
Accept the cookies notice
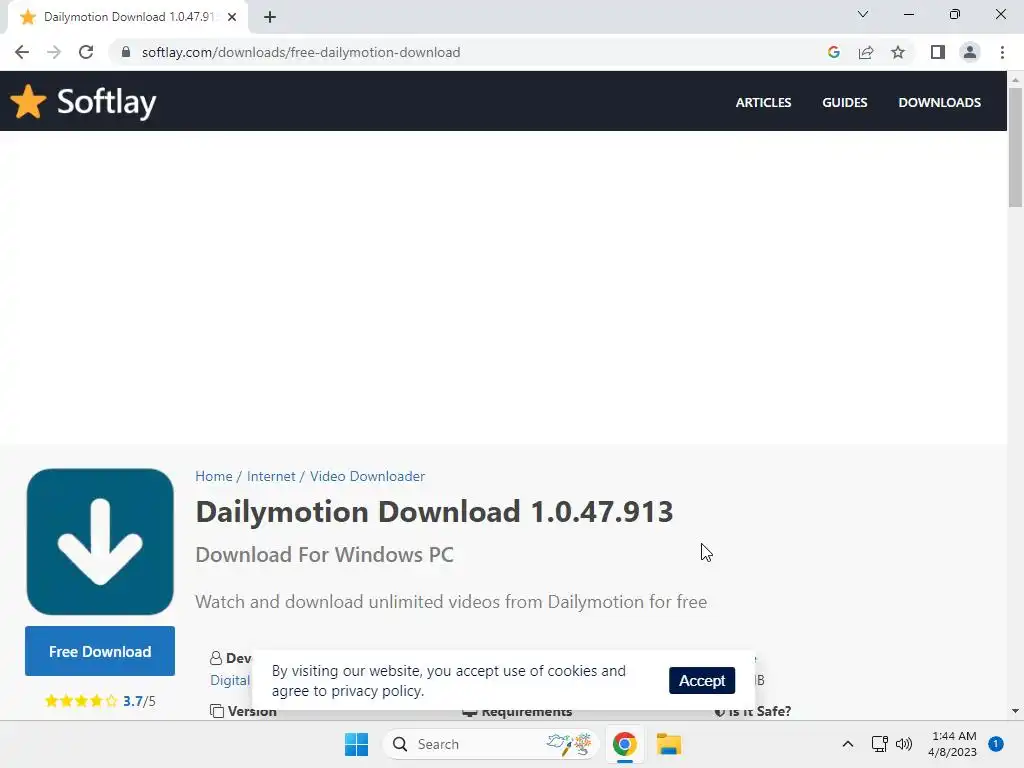pos(702,680)
